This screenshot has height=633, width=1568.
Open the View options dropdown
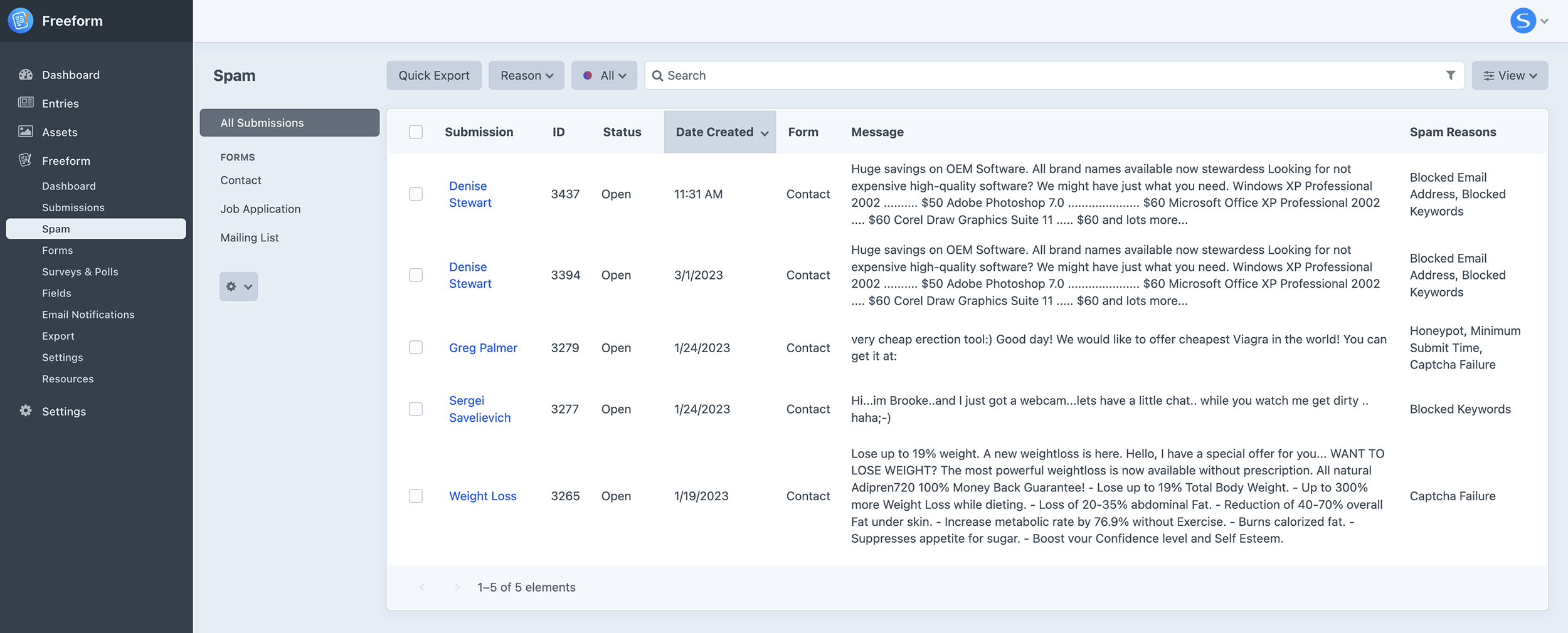click(x=1509, y=75)
